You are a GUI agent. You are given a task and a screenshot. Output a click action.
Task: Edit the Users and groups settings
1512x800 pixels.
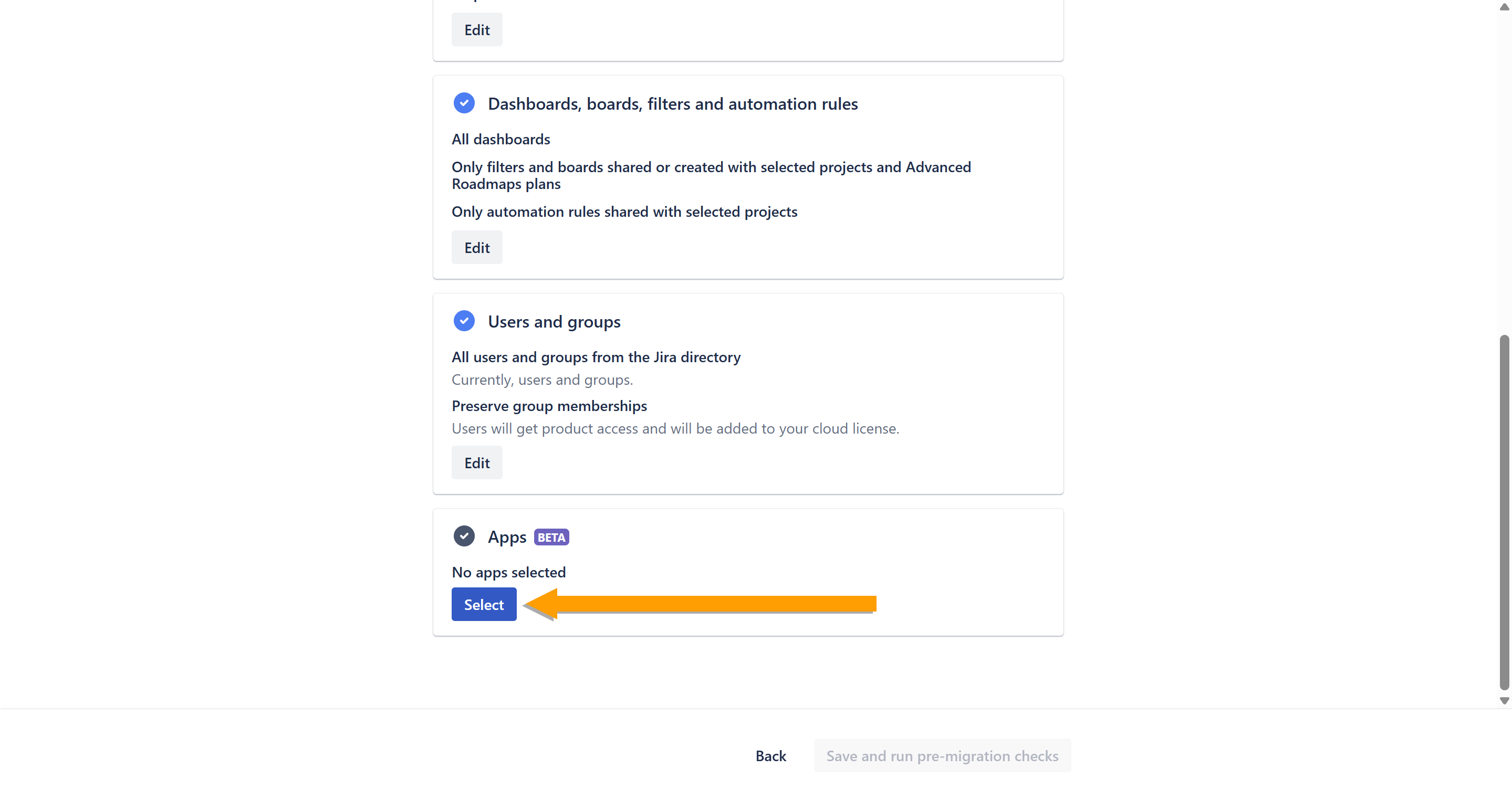click(477, 463)
